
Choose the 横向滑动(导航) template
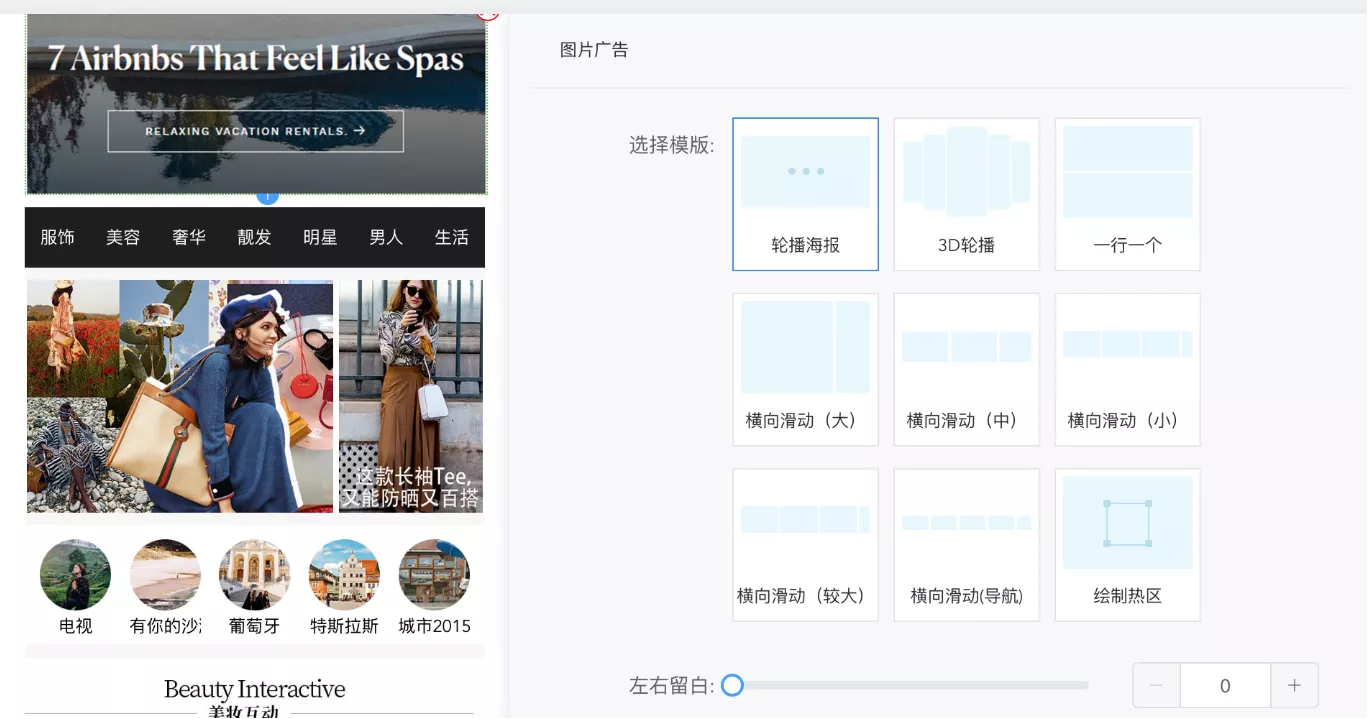point(966,545)
